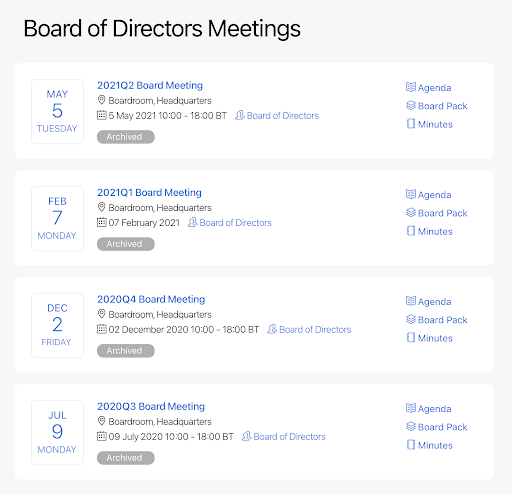
Task: Click Board Pack icon for 2021Q1 meeting
Action: pos(411,213)
